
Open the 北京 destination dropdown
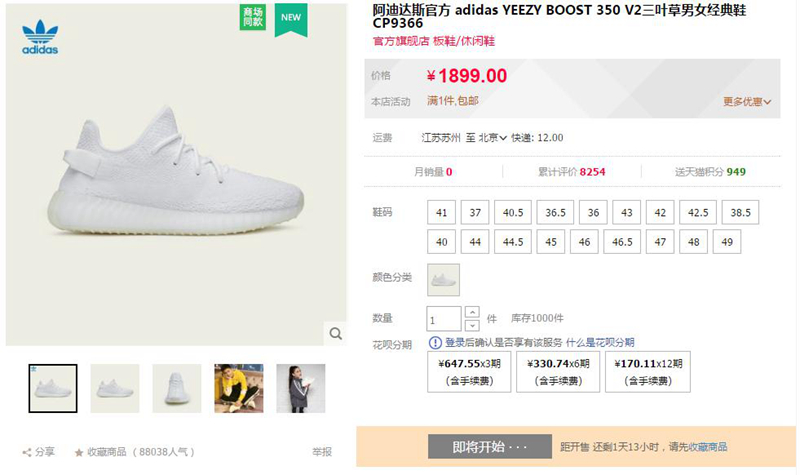click(492, 138)
